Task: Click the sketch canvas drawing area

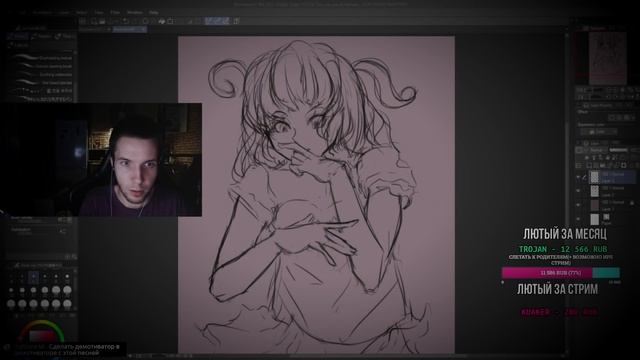Action: tap(316, 195)
